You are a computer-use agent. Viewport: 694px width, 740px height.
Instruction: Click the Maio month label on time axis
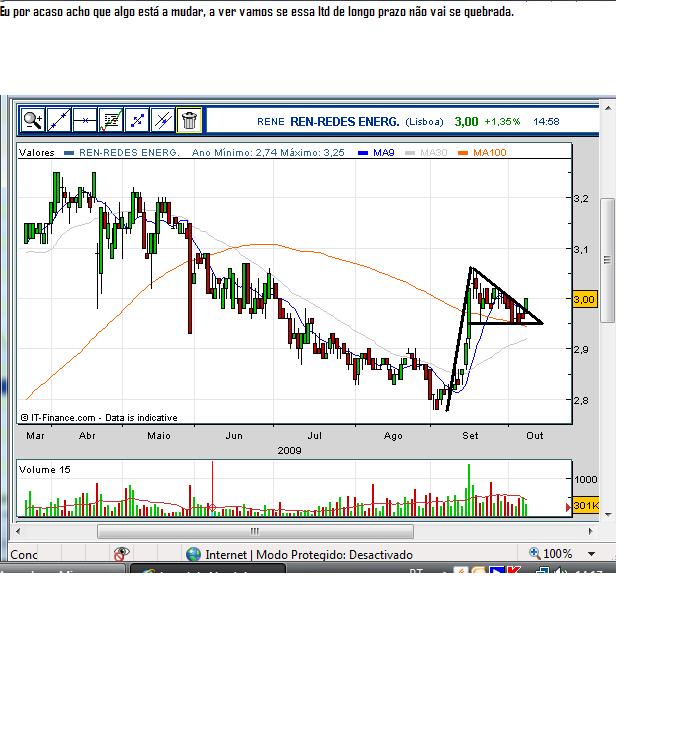[159, 436]
